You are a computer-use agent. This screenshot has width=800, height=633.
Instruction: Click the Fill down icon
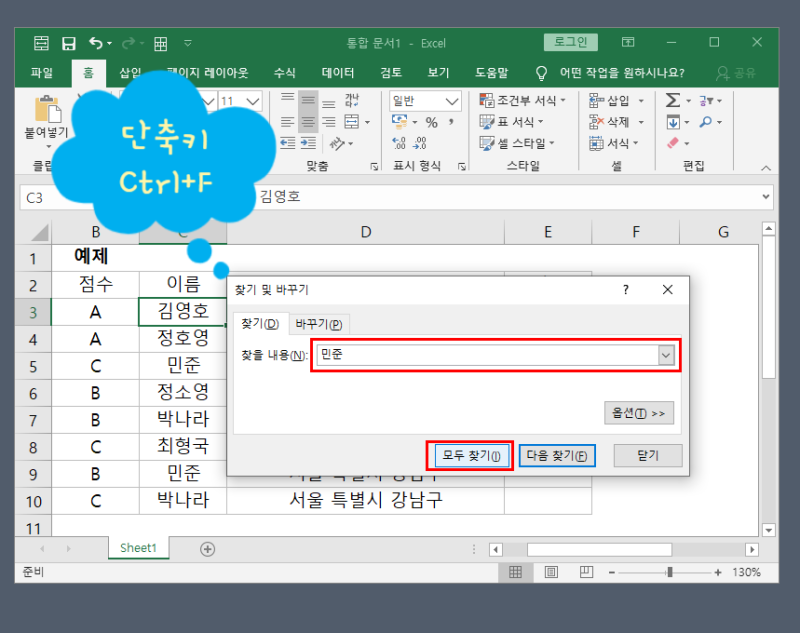coord(673,122)
